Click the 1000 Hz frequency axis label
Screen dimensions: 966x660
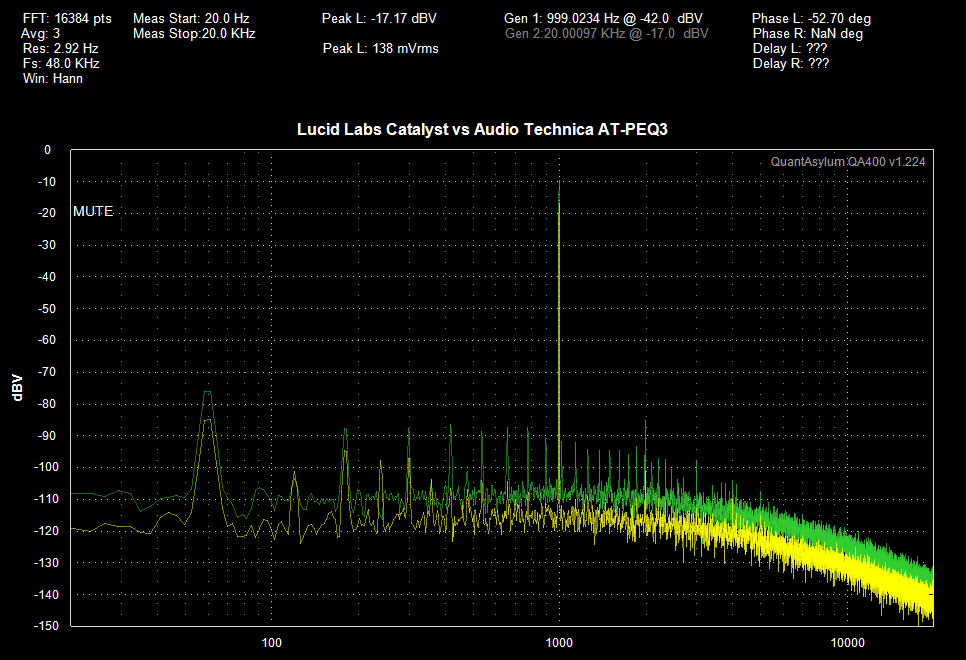[559, 643]
